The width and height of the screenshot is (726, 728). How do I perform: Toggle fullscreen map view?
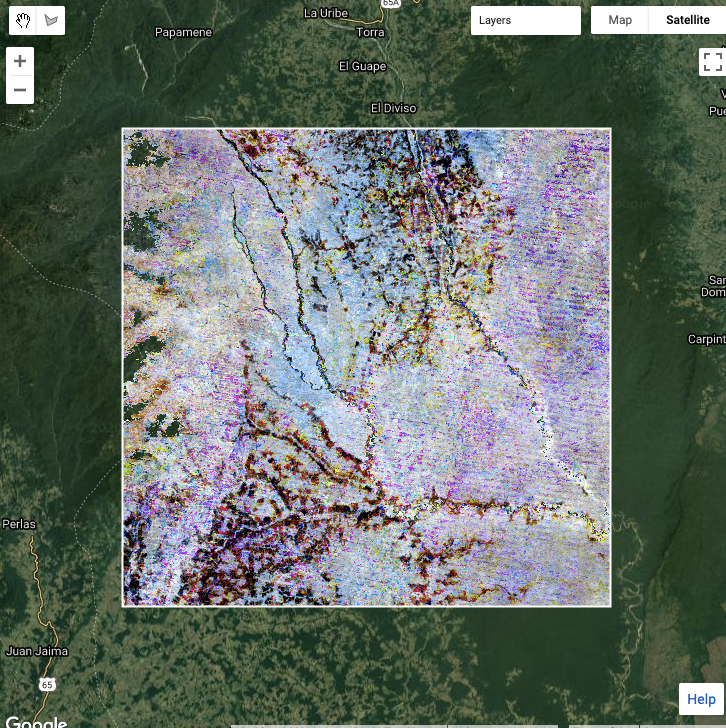pyautogui.click(x=710, y=62)
